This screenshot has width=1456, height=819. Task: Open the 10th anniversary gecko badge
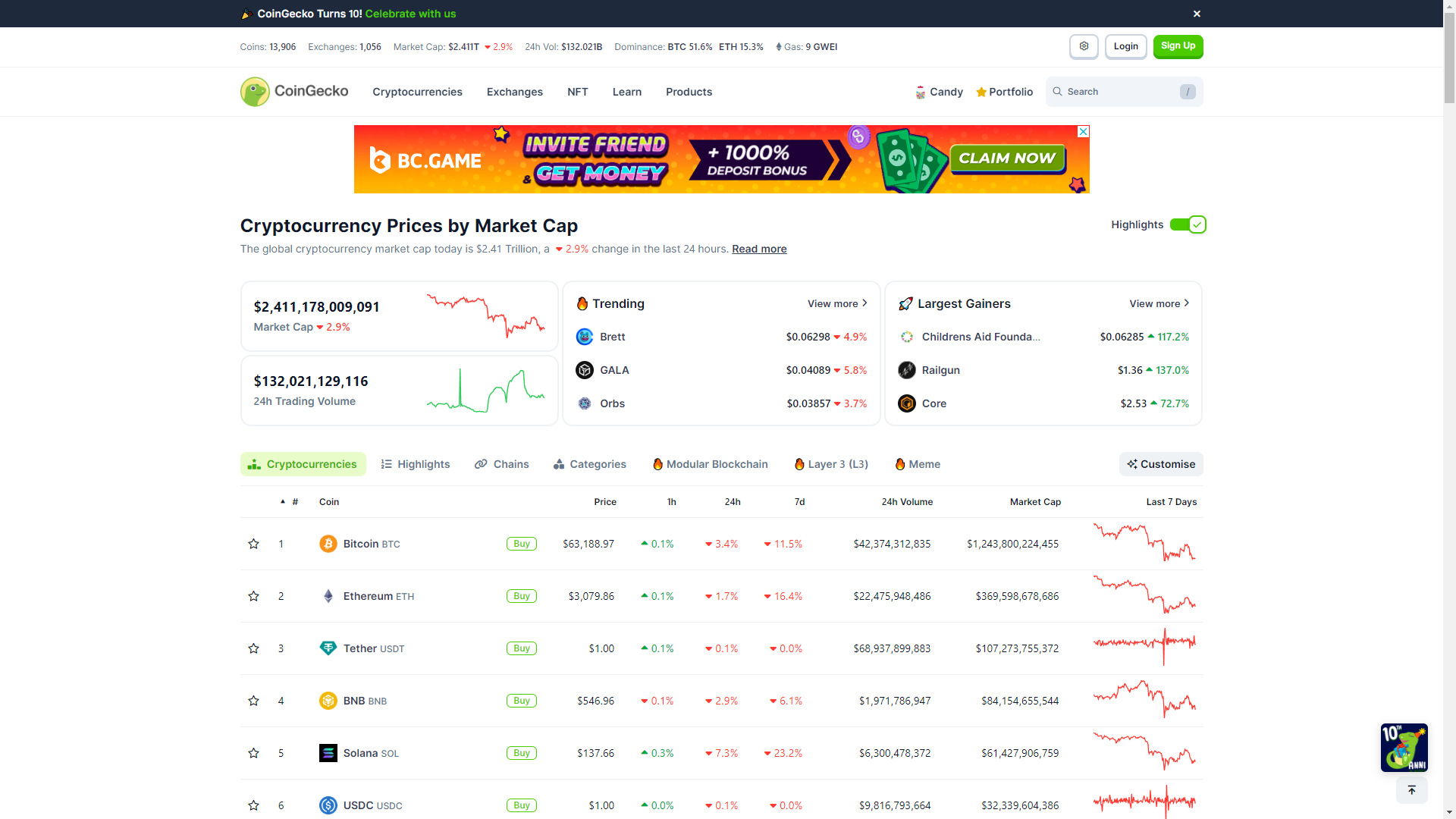(1404, 747)
